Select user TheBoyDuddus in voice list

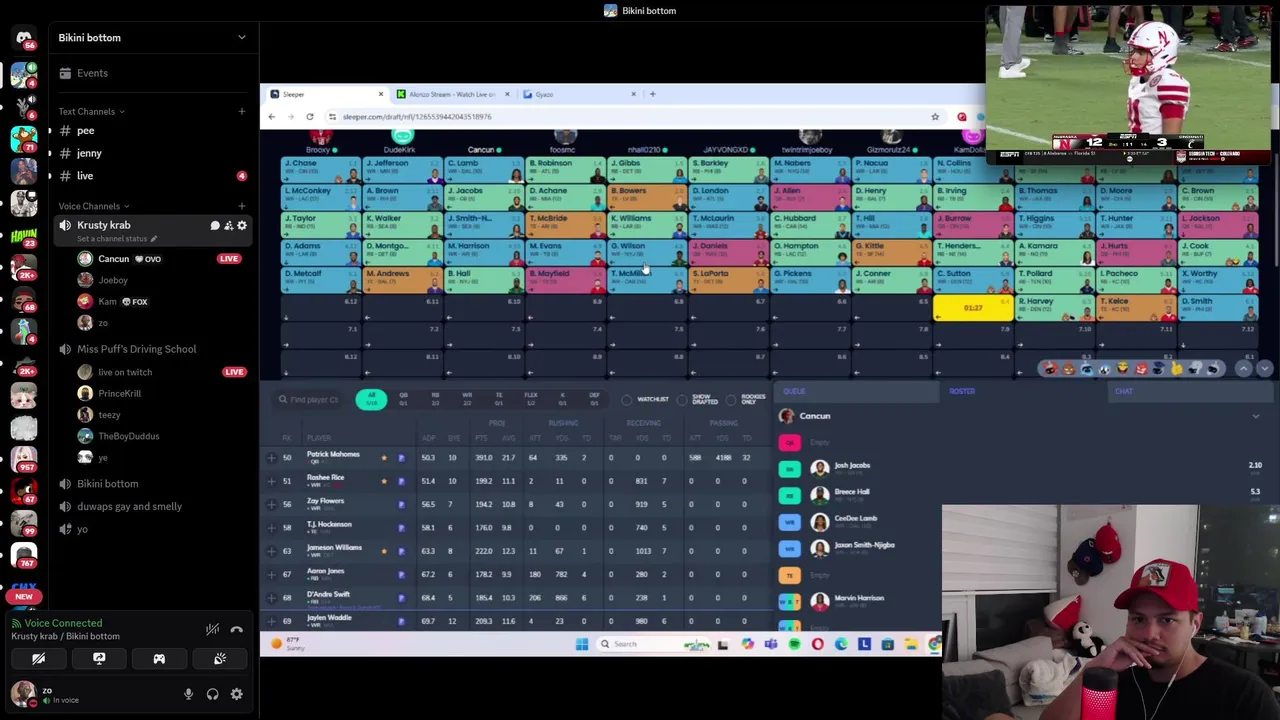tap(128, 436)
